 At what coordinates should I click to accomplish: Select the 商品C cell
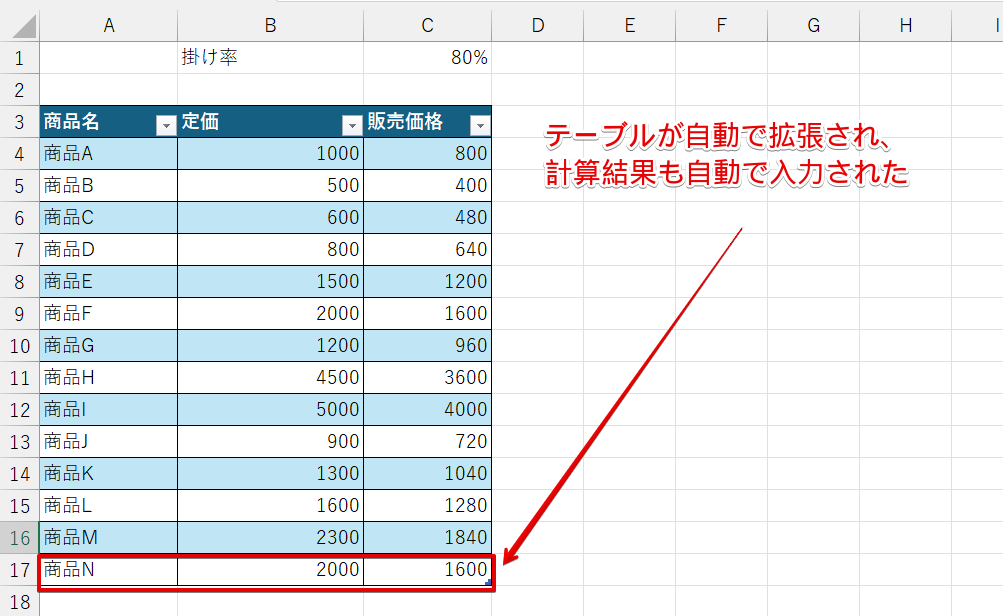[x=109, y=217]
